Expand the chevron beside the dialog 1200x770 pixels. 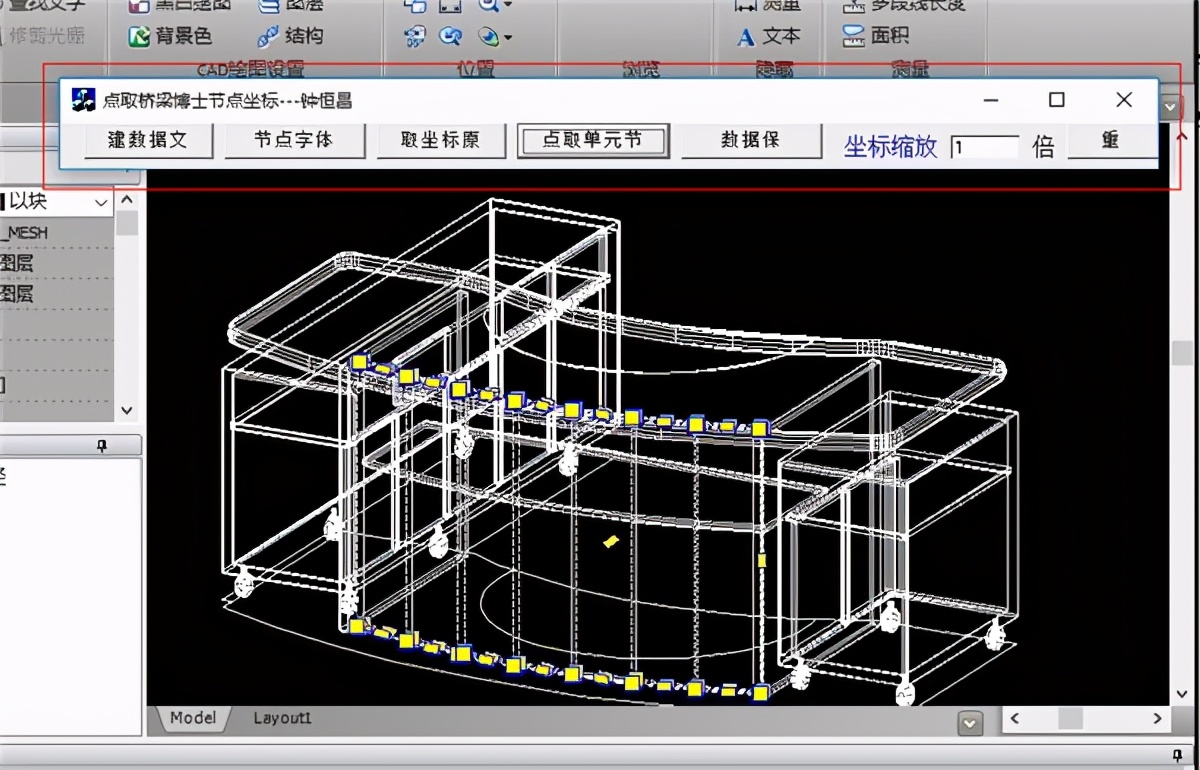(x=1168, y=105)
